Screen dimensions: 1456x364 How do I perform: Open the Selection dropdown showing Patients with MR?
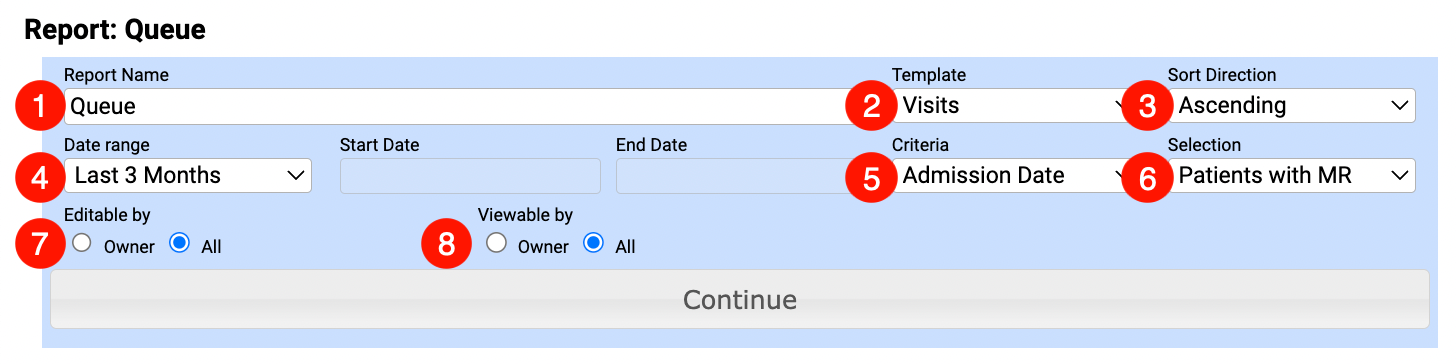[1292, 175]
